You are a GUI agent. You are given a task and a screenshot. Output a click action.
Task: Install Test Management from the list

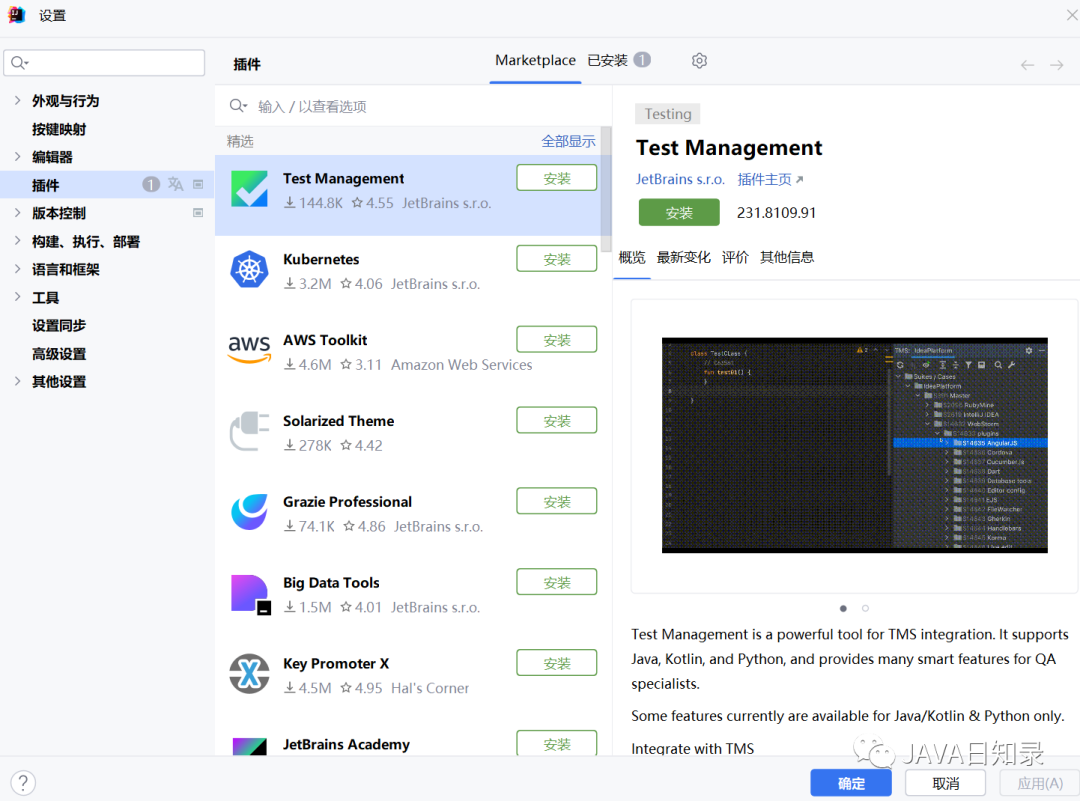click(557, 178)
